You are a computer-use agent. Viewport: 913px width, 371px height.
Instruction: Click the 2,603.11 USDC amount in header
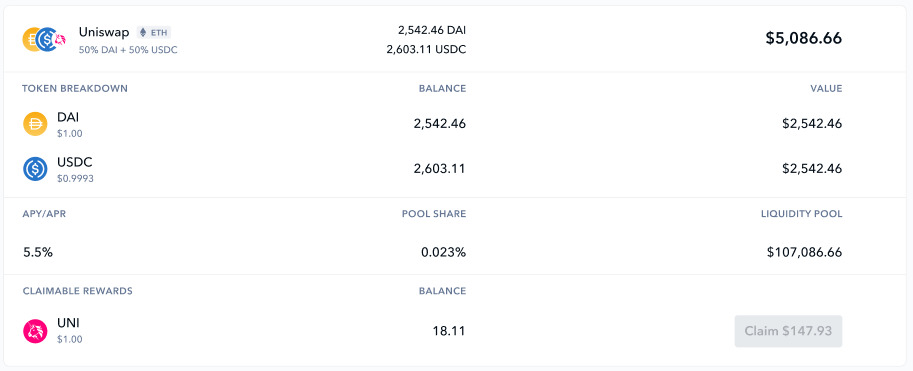[426, 50]
